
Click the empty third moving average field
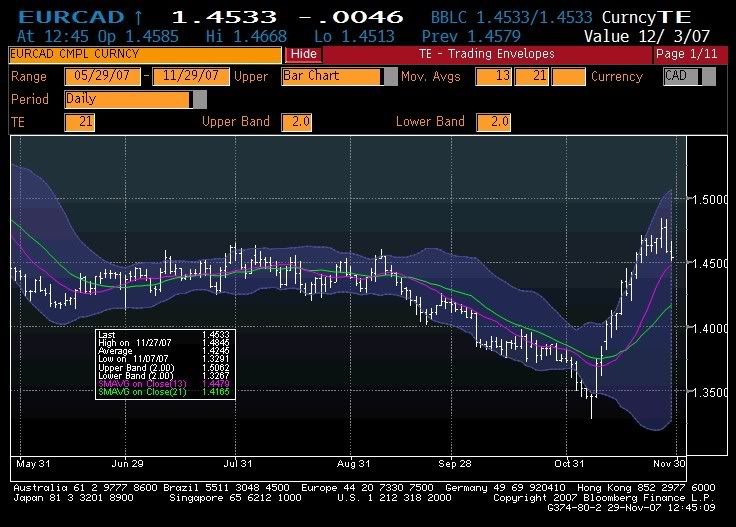pyautogui.click(x=568, y=77)
